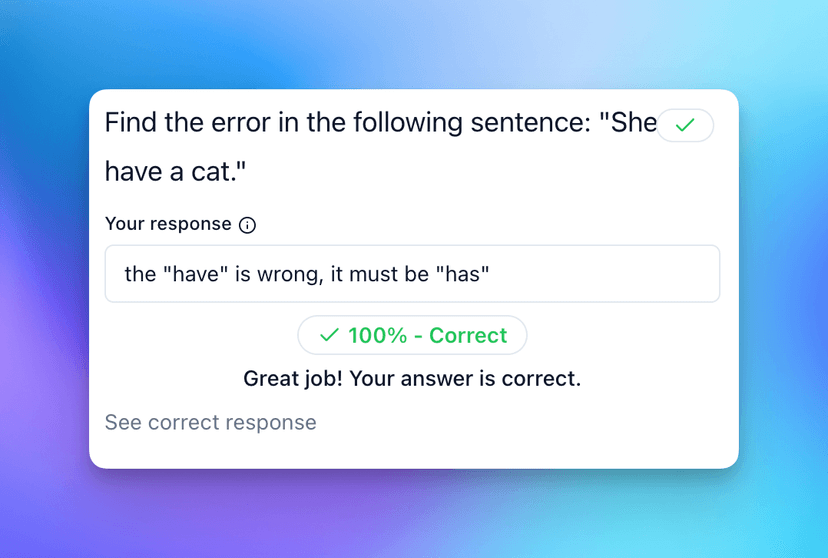This screenshot has height=558, width=828.
Task: Click the word "Correct" in the green badge
Action: pyautogui.click(x=468, y=336)
